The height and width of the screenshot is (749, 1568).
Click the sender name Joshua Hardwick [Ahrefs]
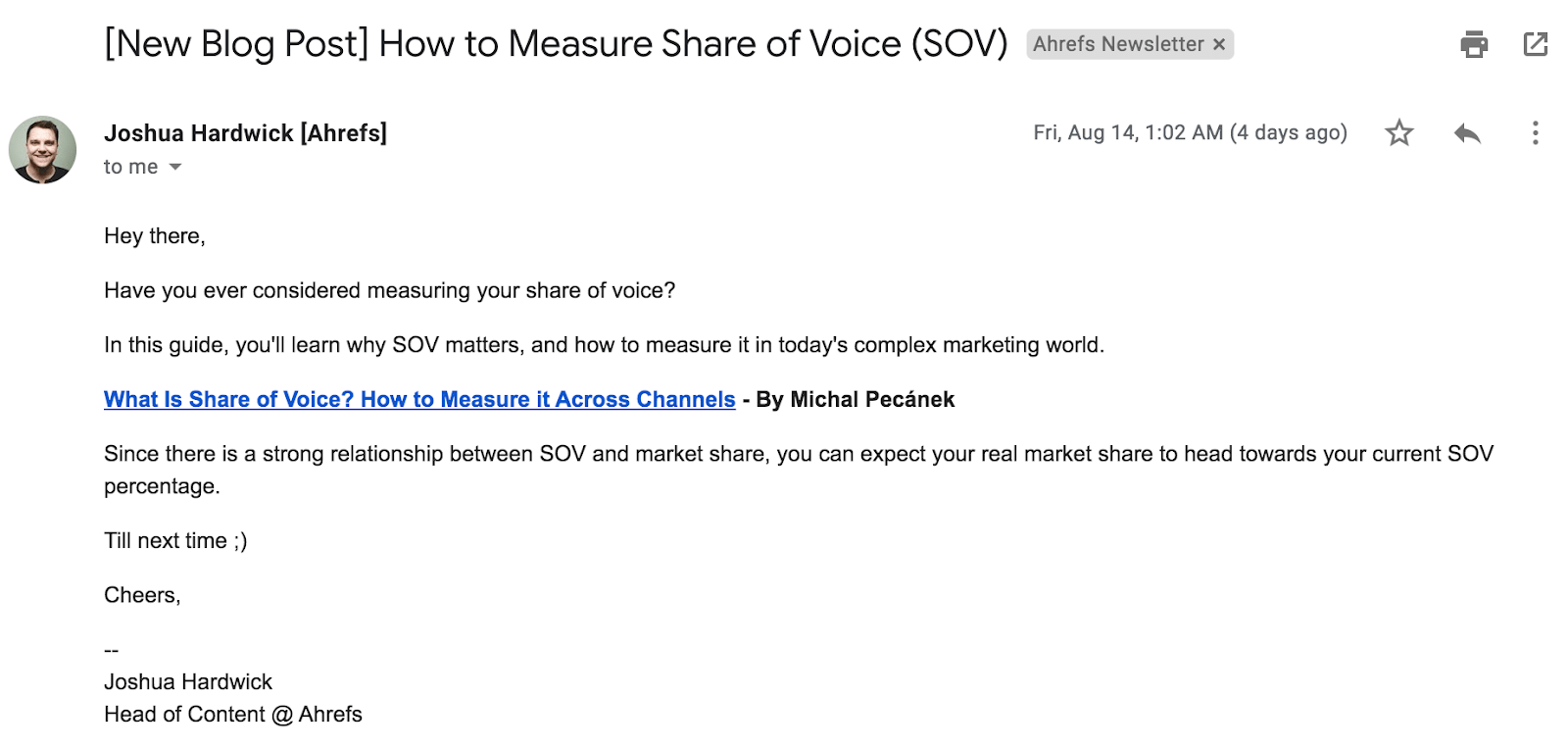tap(245, 132)
